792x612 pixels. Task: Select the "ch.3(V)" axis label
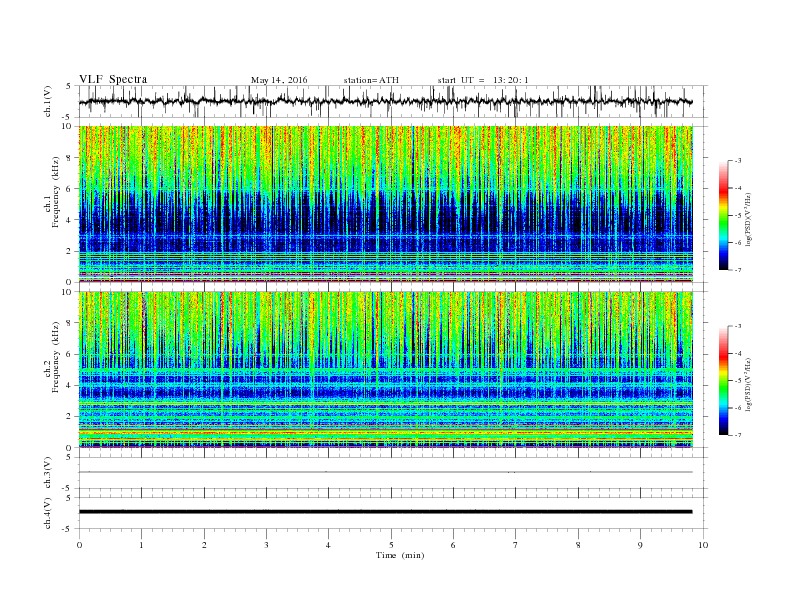(48, 473)
